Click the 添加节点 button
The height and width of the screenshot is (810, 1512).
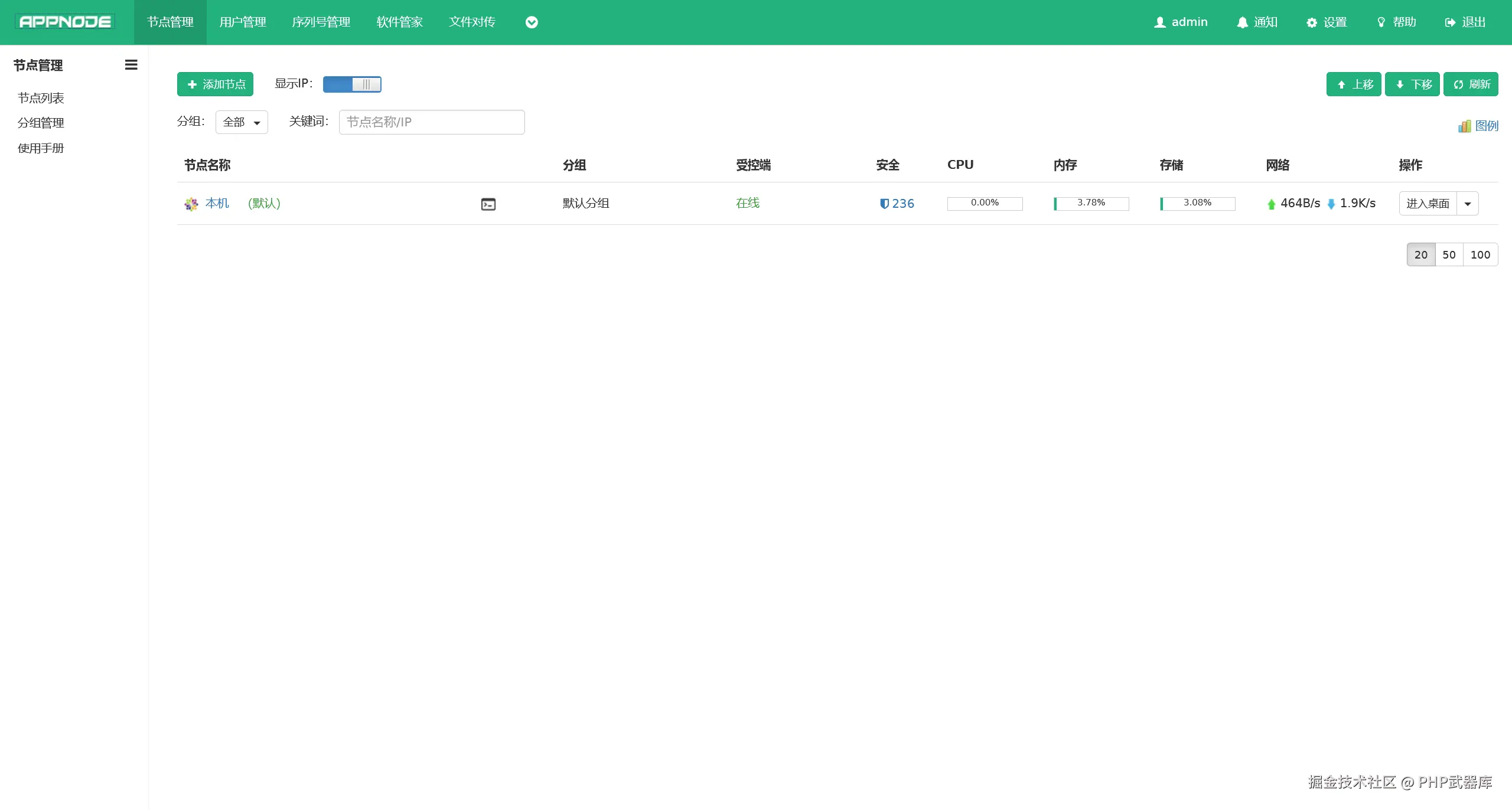click(x=215, y=84)
